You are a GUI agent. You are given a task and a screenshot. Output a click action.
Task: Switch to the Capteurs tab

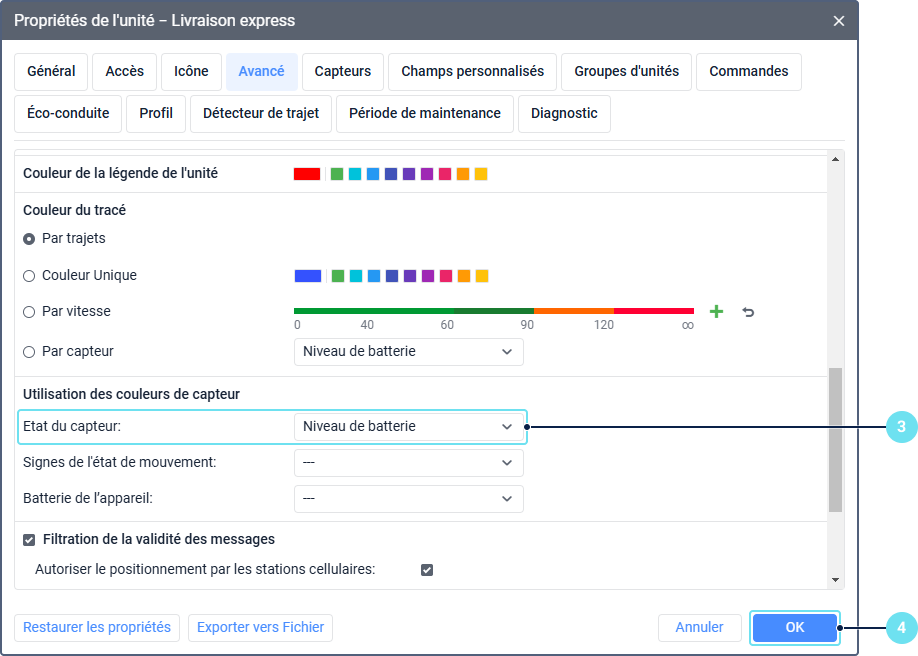(x=342, y=72)
